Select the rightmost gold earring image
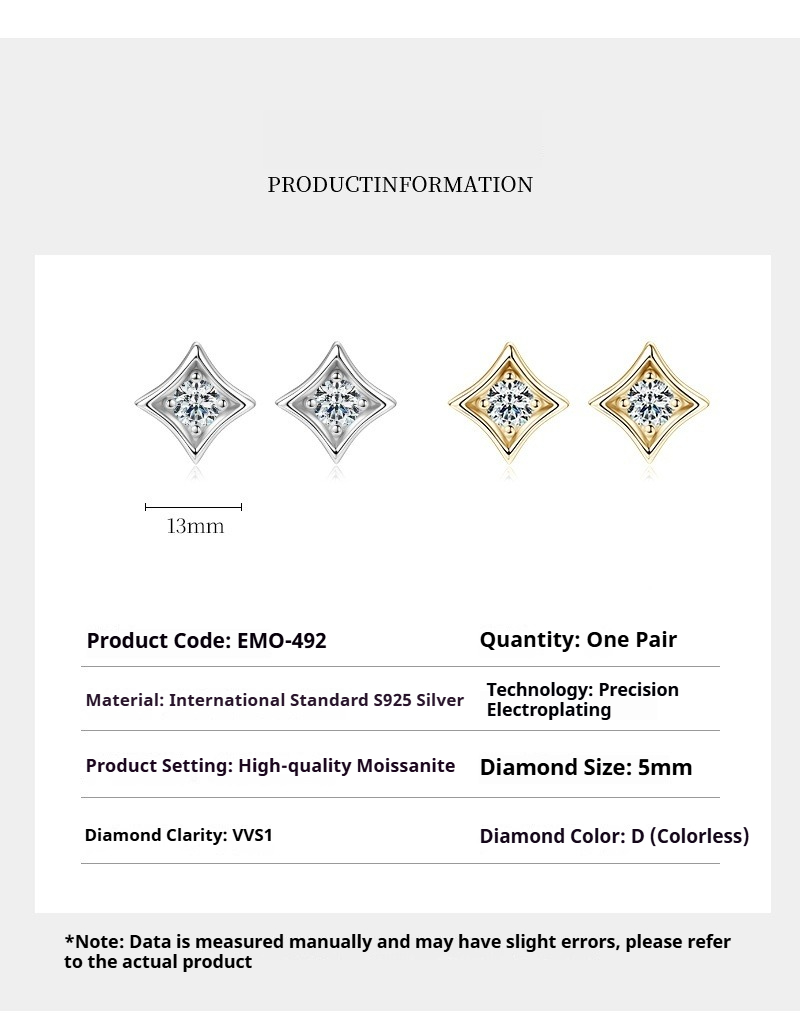 (651, 402)
